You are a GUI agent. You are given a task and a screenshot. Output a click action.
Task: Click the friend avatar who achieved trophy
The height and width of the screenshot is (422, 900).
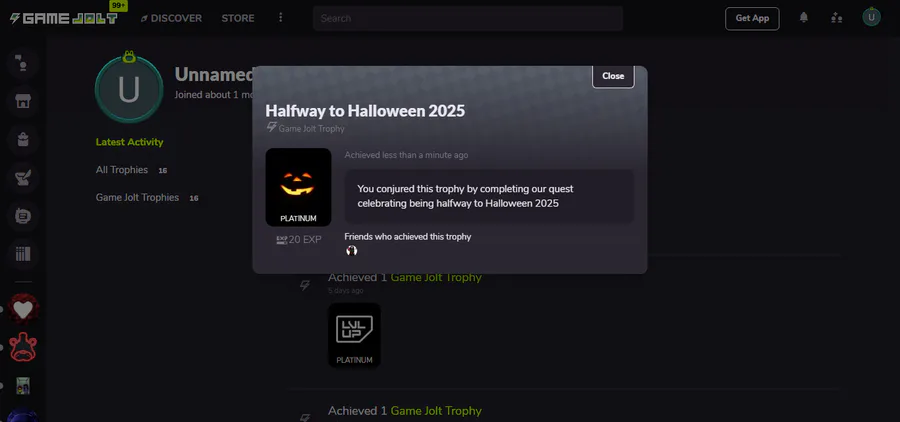[x=351, y=250]
